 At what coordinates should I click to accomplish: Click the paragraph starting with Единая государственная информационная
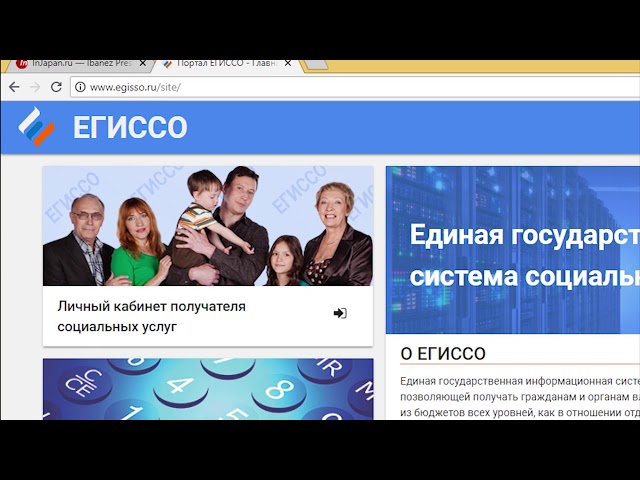(520, 397)
